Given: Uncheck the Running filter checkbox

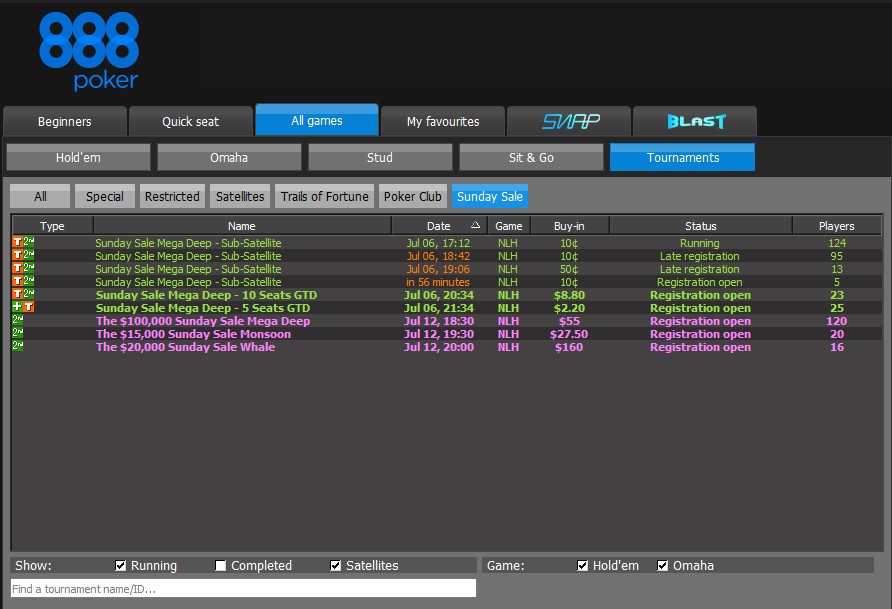Looking at the screenshot, I should click(121, 566).
